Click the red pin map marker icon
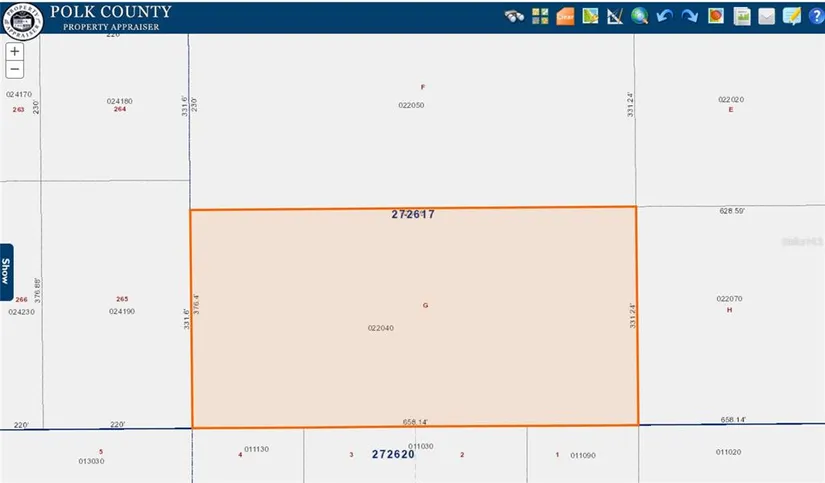This screenshot has width=825, height=483. click(x=716, y=16)
